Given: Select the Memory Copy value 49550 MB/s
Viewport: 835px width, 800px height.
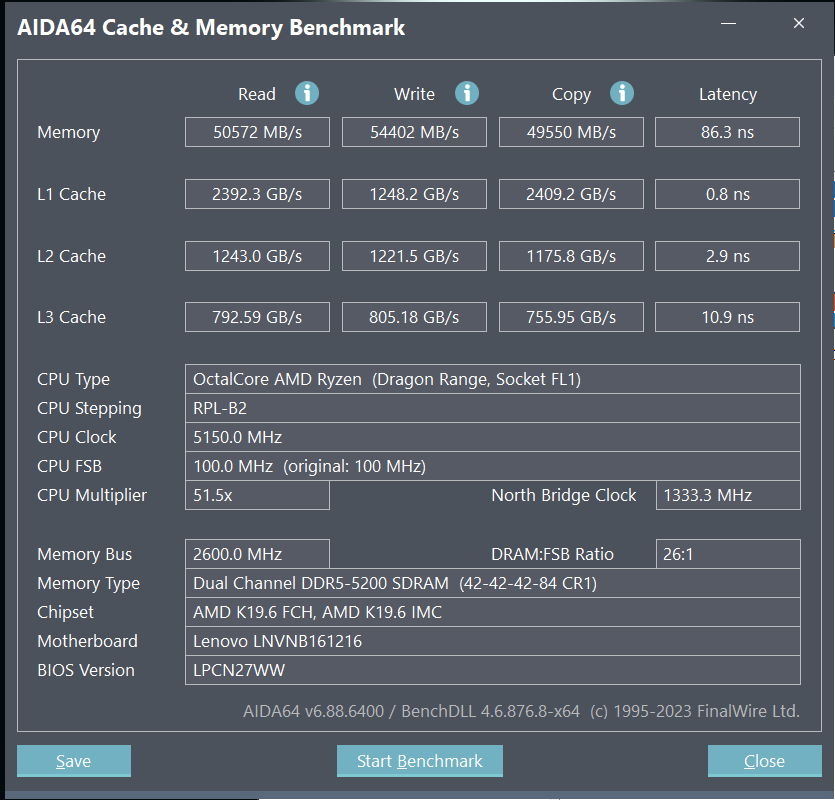Looking at the screenshot, I should (x=571, y=132).
